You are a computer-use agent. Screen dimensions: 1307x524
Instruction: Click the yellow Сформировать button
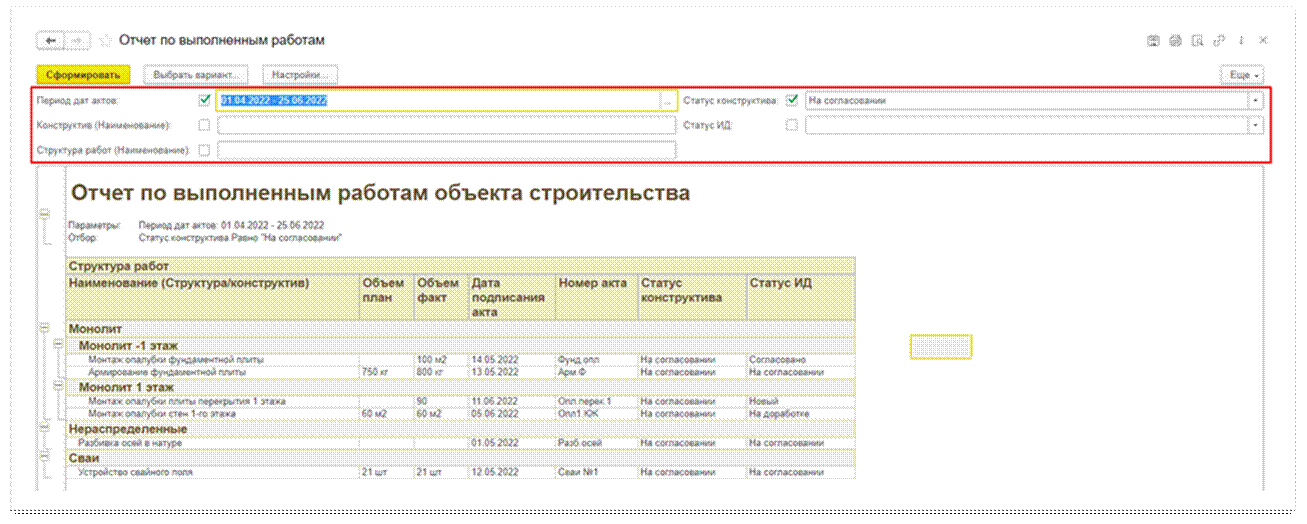pyautogui.click(x=83, y=75)
